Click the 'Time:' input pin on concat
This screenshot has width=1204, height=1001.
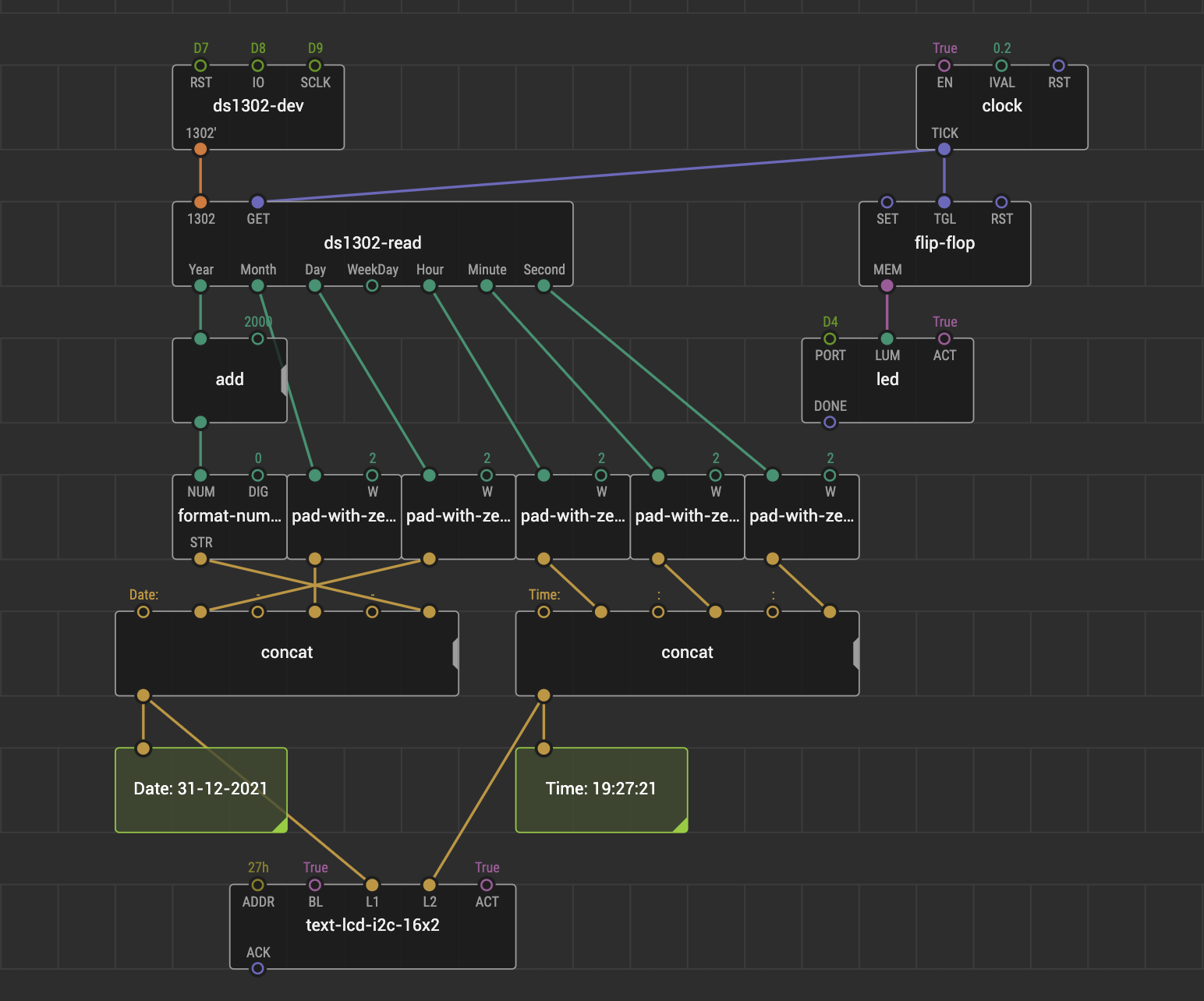pyautogui.click(x=544, y=611)
